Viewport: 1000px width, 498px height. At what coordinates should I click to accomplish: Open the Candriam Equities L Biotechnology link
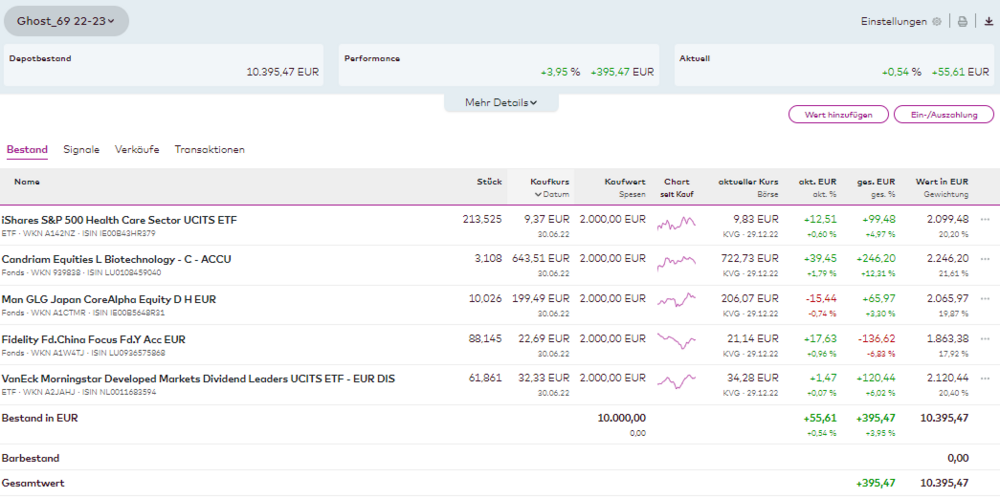click(x=117, y=260)
